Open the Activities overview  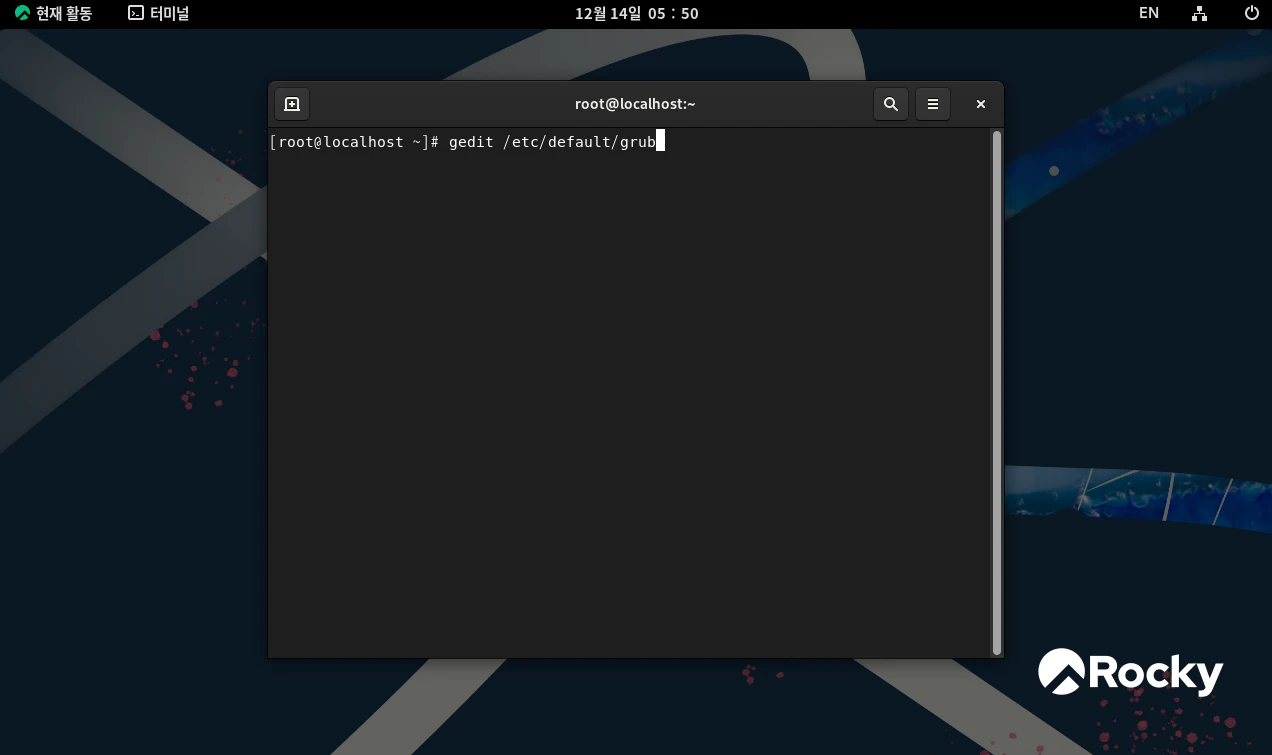click(x=53, y=13)
